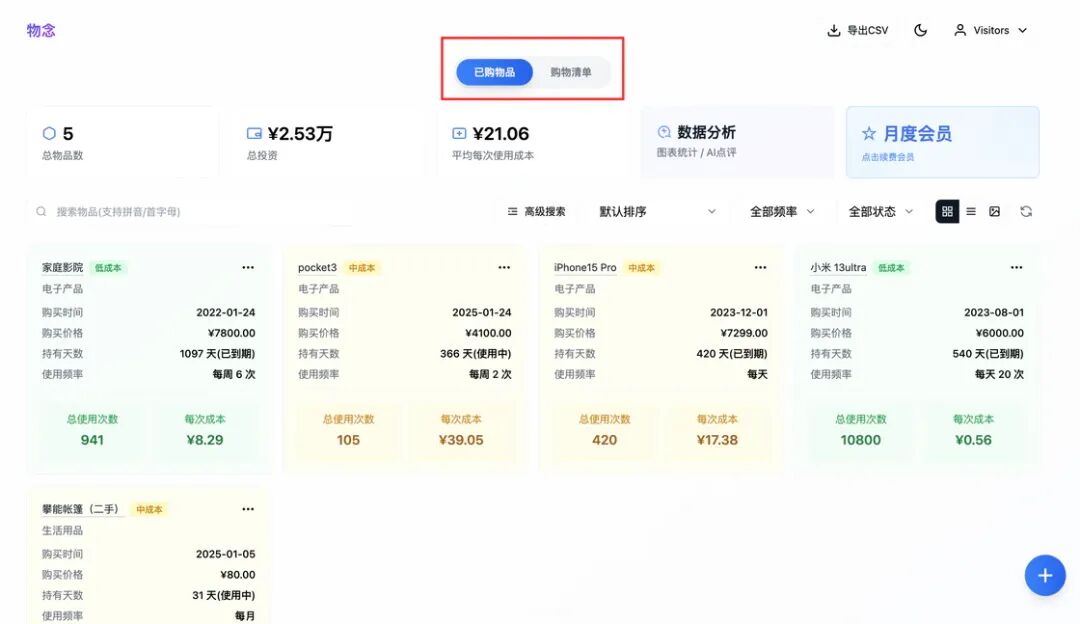Screen dimensions: 1080x624
Task: Switch to grid card view
Action: pyautogui.click(x=947, y=211)
